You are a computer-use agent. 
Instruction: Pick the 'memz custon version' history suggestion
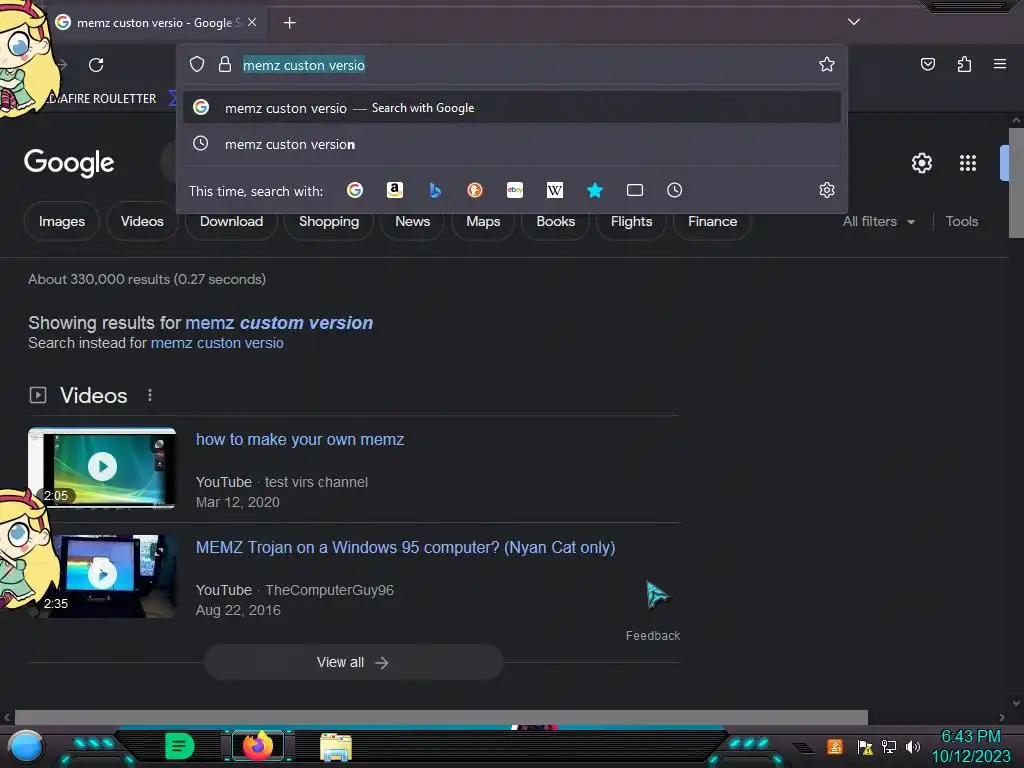coord(512,144)
